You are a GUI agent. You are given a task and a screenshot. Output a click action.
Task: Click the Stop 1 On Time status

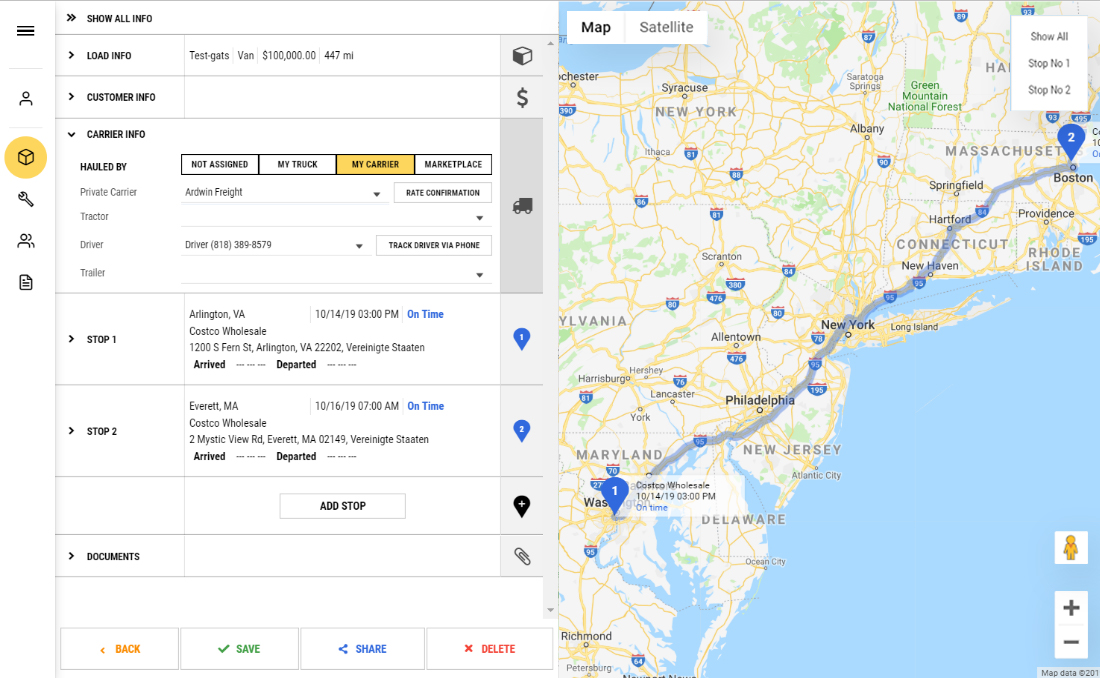425,314
